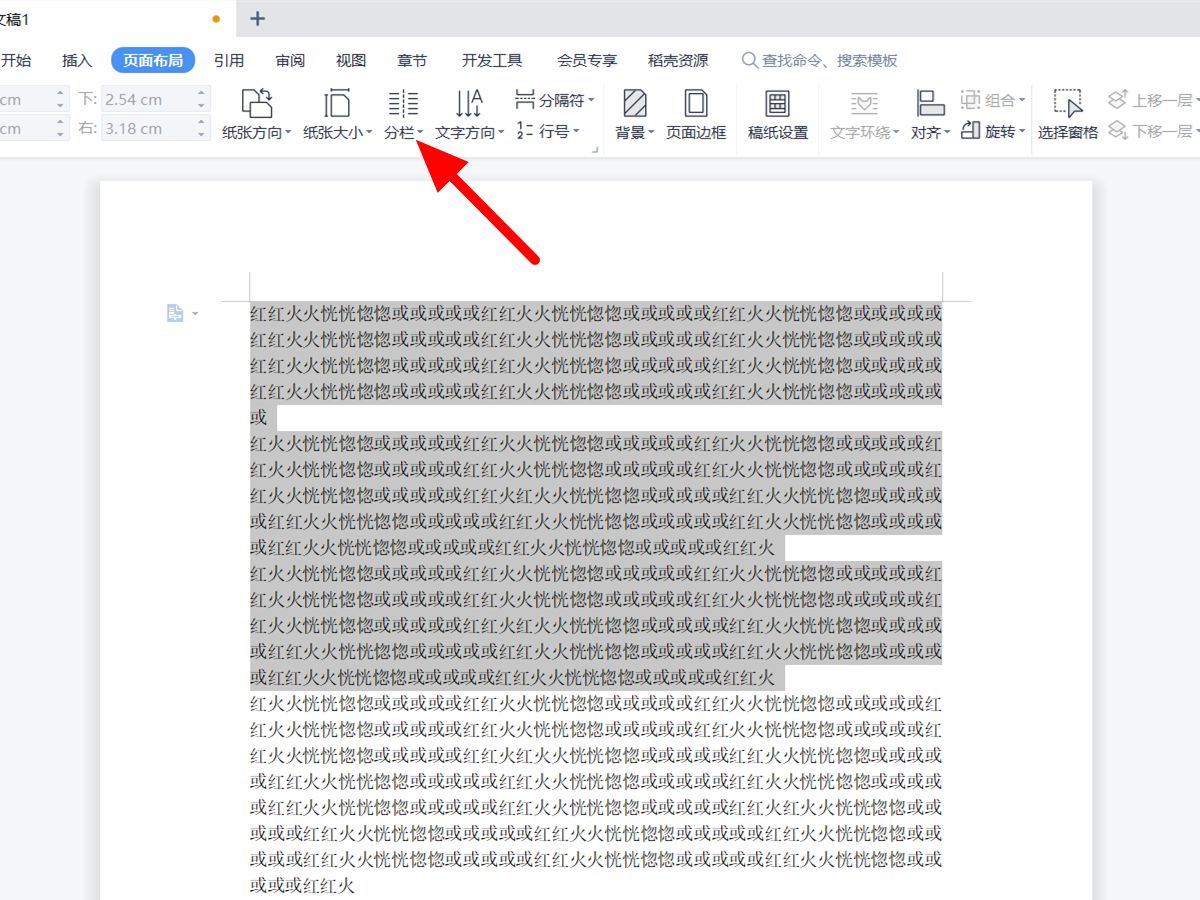This screenshot has height=900, width=1200.
Task: Open the 视图 tab
Action: point(351,61)
